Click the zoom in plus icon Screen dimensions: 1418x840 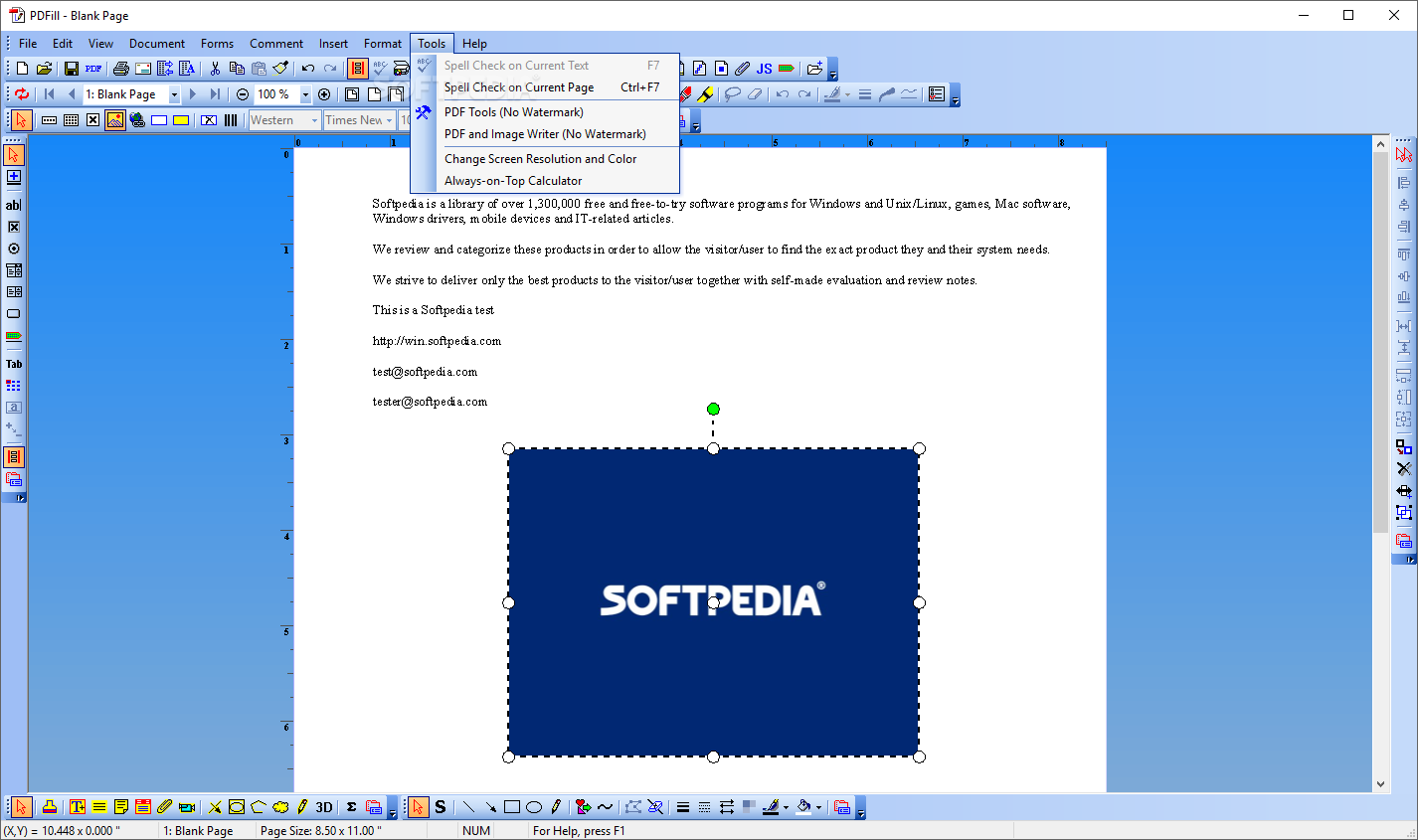tap(324, 94)
